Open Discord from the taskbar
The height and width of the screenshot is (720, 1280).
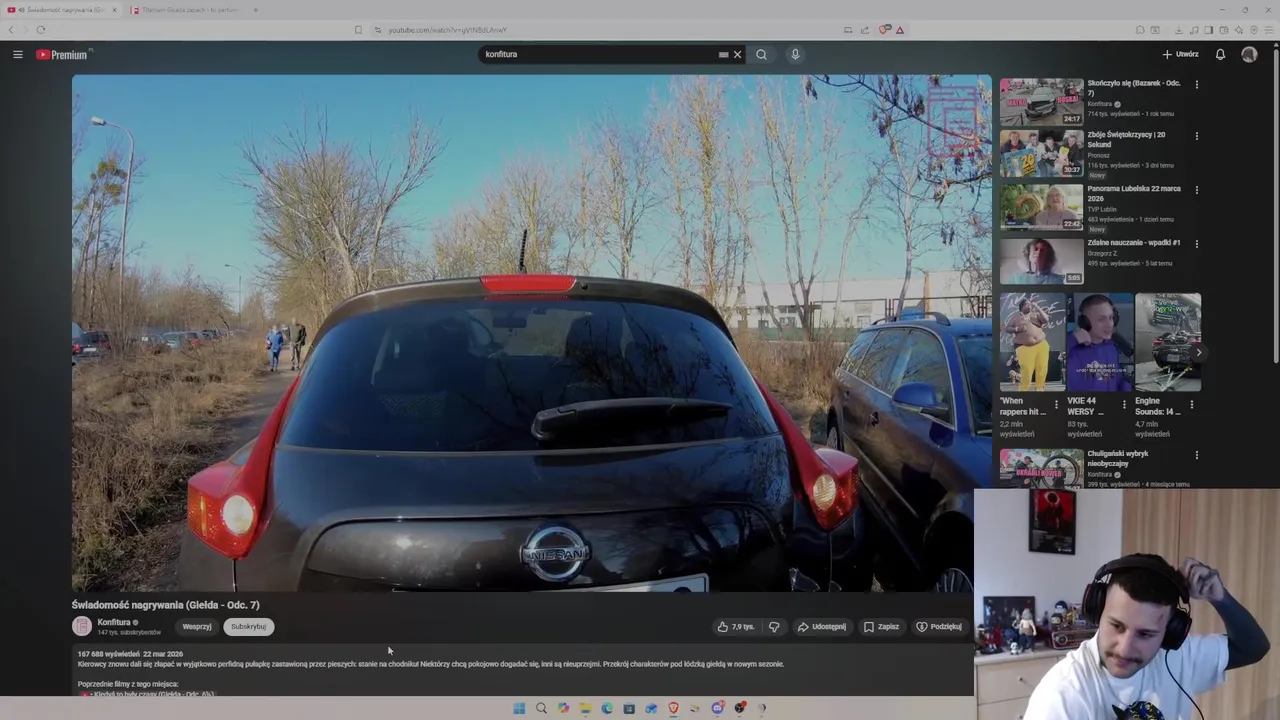click(717, 708)
